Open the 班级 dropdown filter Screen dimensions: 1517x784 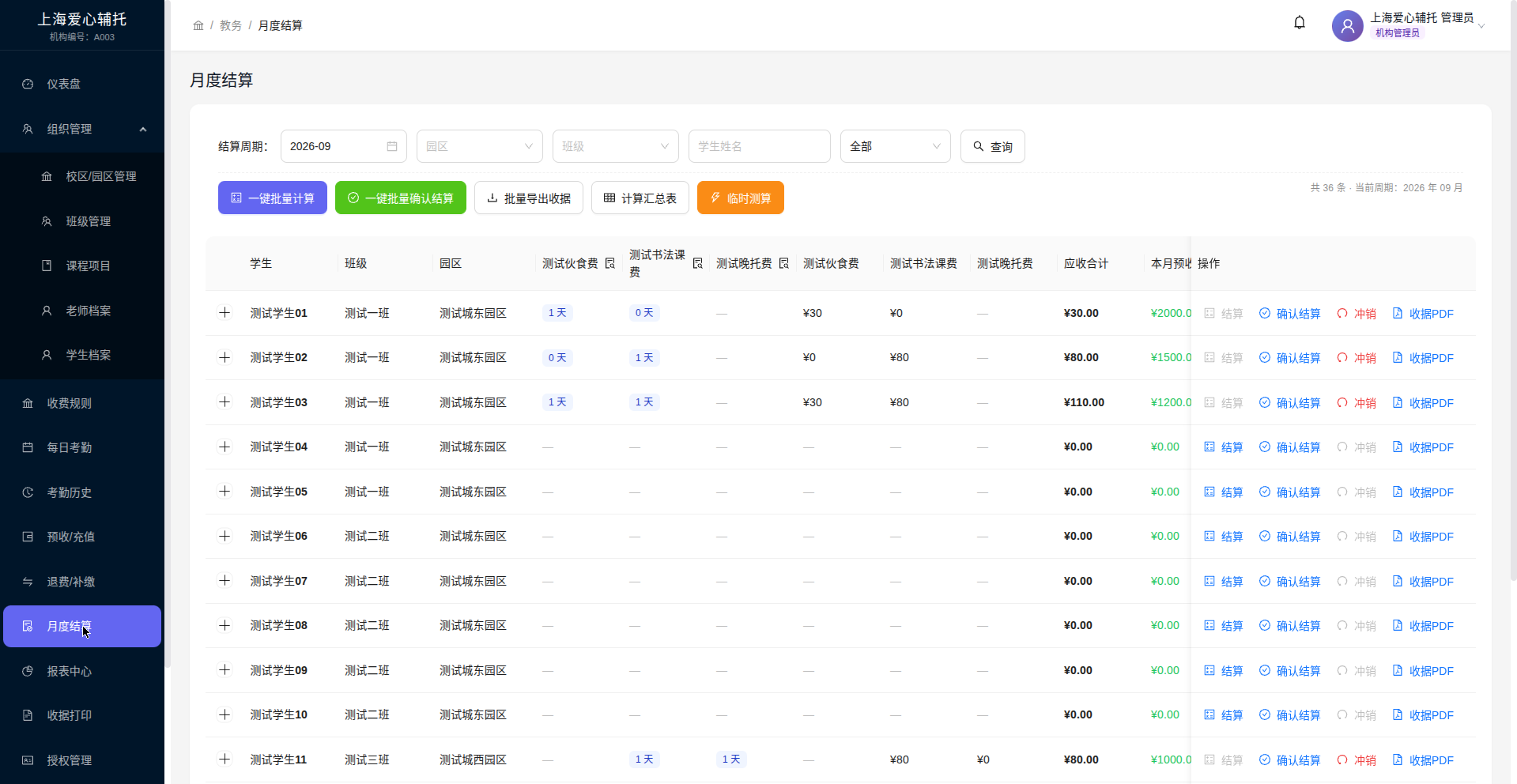(x=616, y=146)
